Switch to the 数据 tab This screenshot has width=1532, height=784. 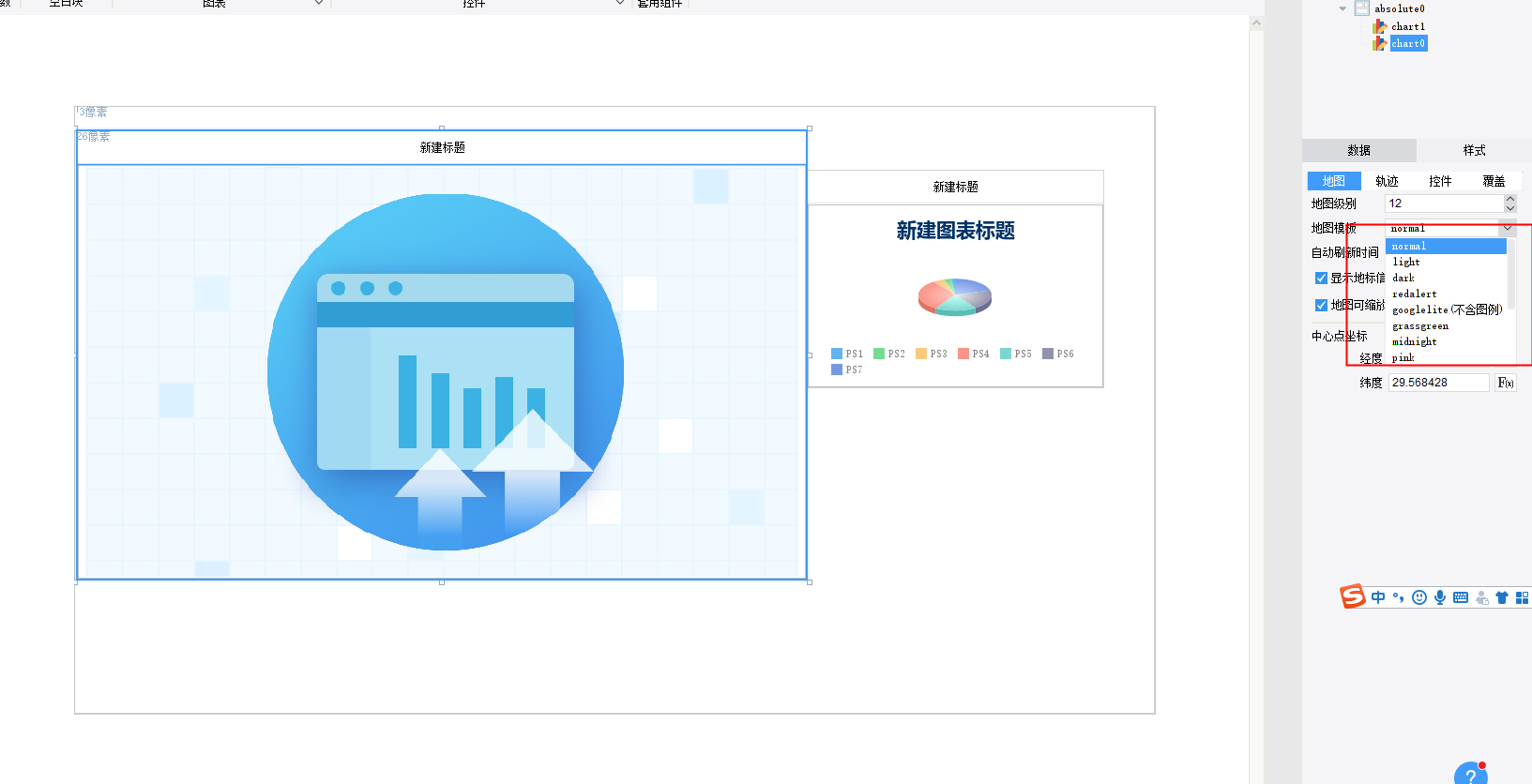tap(1358, 150)
